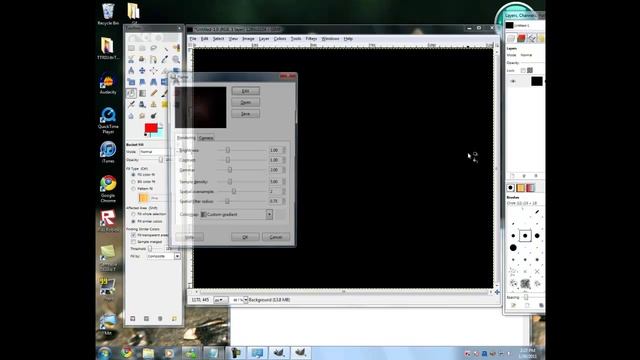Open the status bar unit dropdown
The image size is (640, 360).
click(220, 300)
